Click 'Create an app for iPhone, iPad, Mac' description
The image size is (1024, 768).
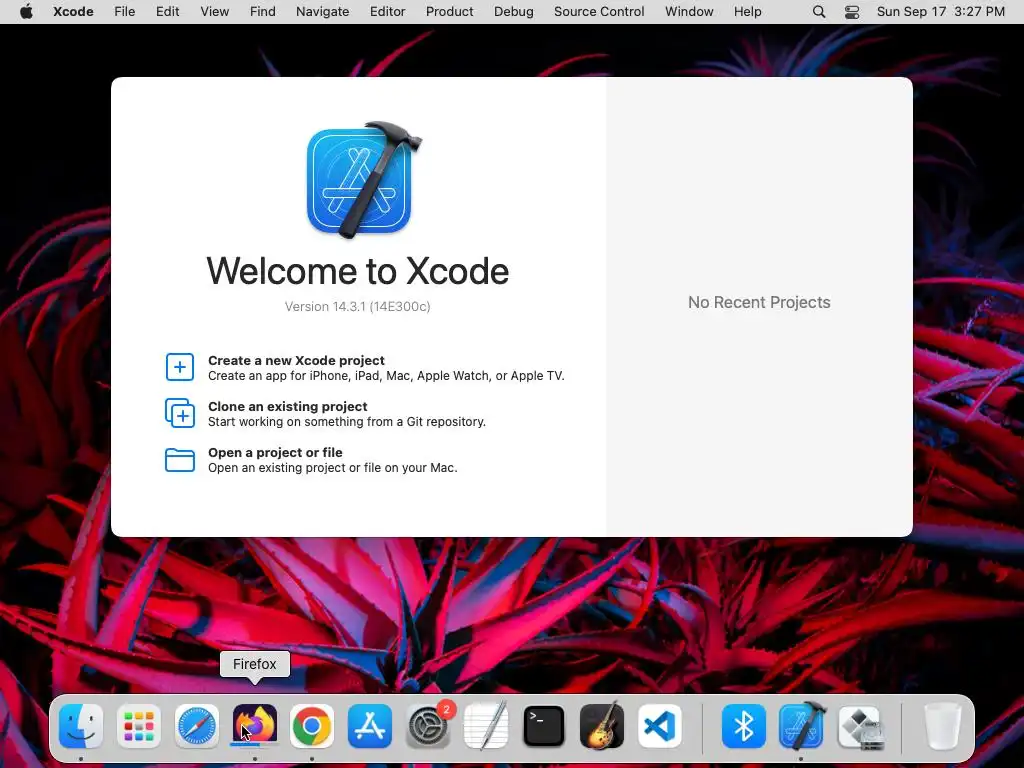(x=386, y=376)
